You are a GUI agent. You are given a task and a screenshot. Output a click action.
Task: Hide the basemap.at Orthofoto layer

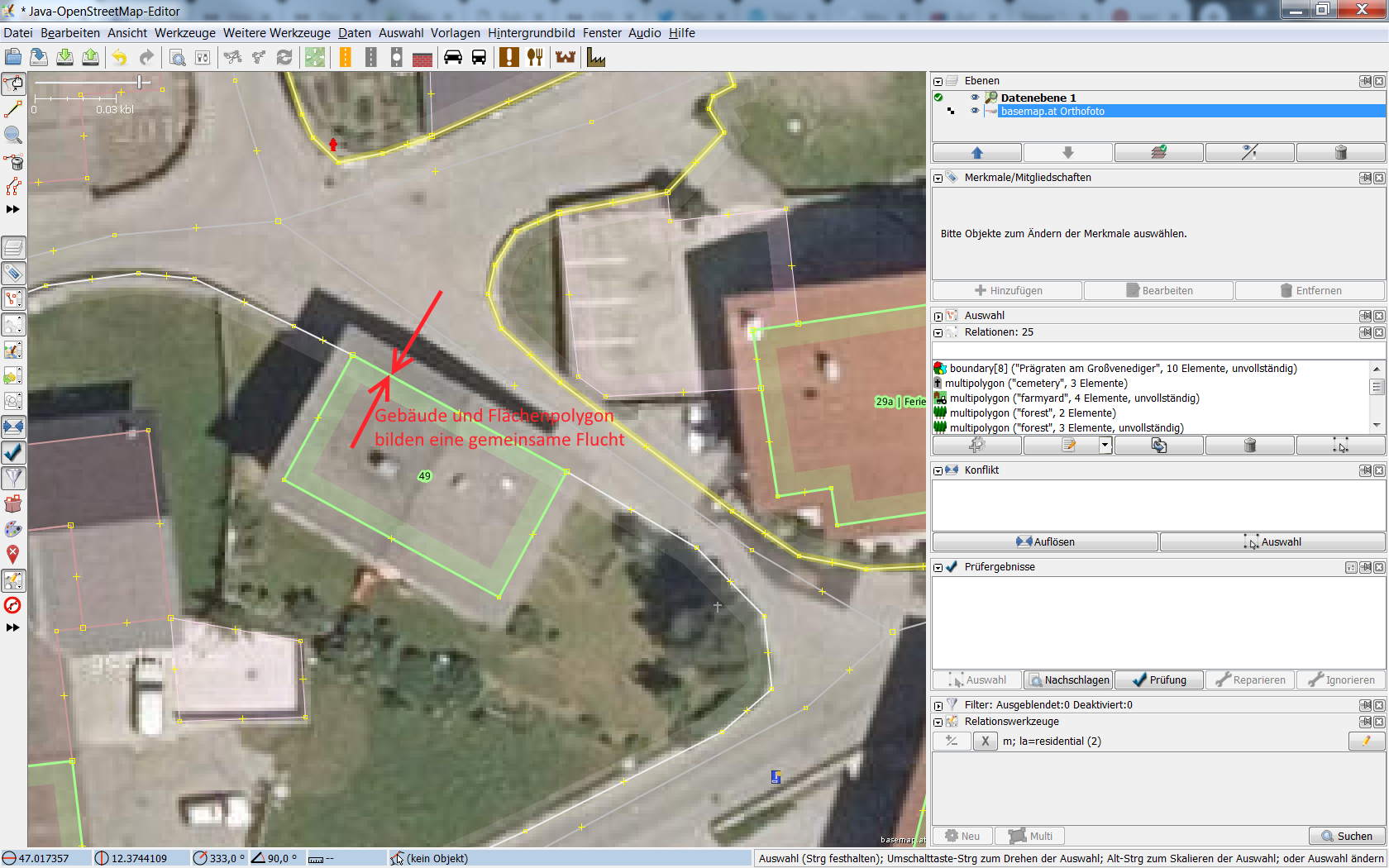click(974, 111)
